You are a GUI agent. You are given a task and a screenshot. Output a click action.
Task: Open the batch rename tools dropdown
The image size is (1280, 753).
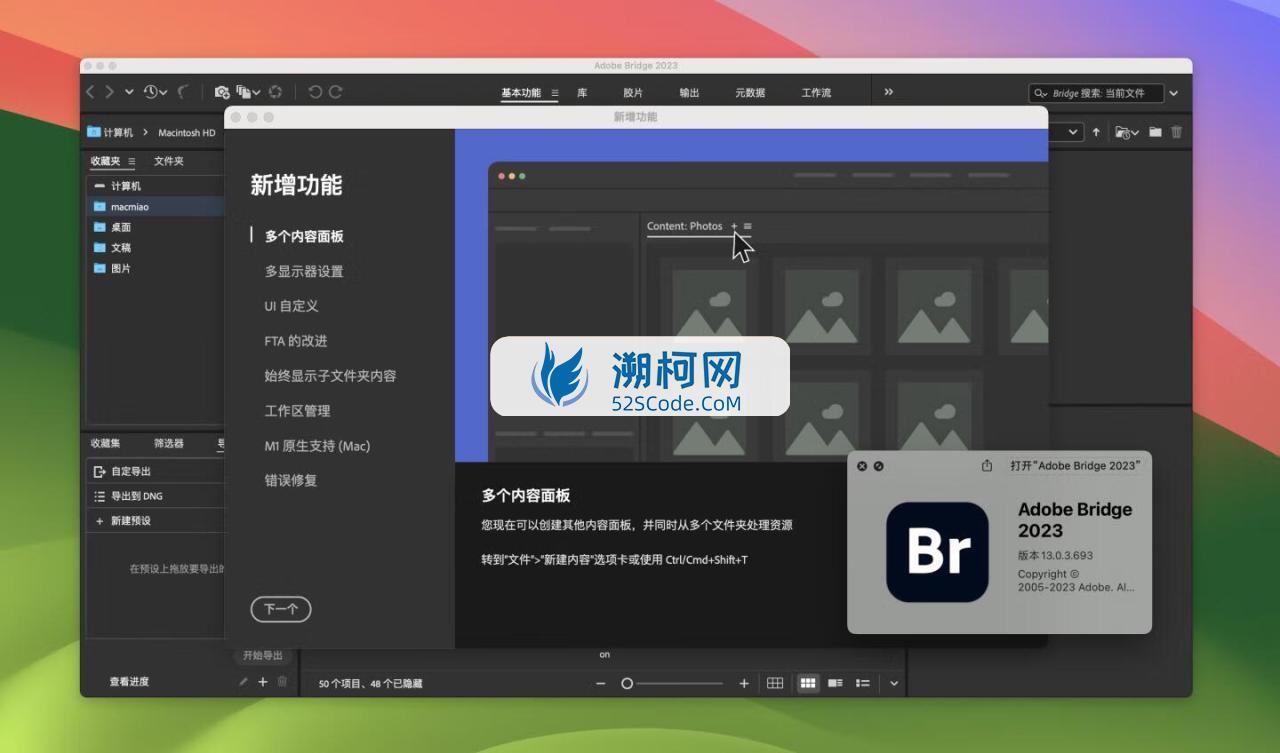pos(248,92)
